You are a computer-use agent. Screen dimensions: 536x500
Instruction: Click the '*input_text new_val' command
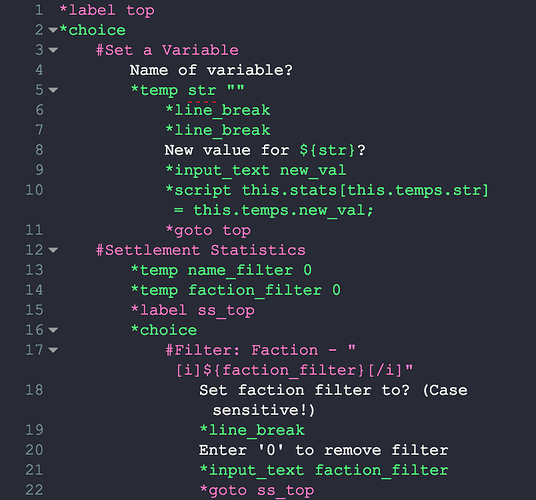tap(256, 170)
